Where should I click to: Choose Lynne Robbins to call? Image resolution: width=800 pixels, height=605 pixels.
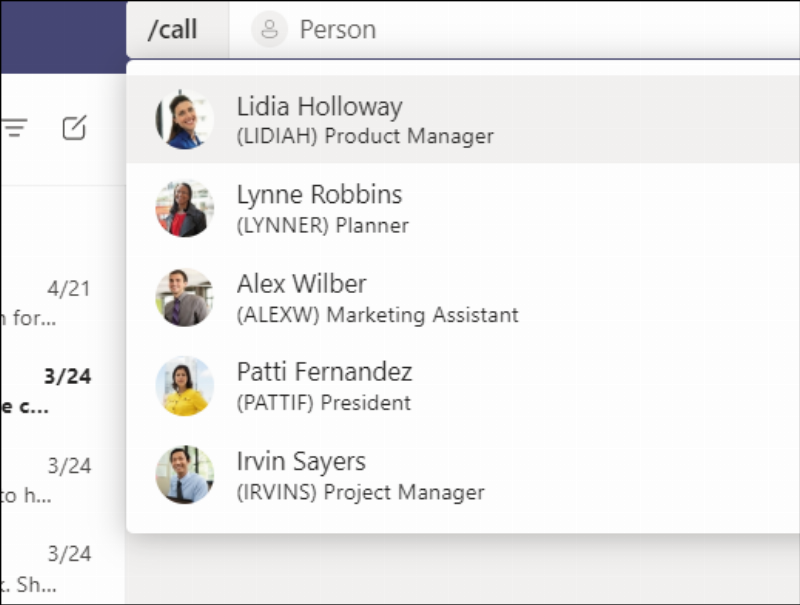[x=463, y=208]
